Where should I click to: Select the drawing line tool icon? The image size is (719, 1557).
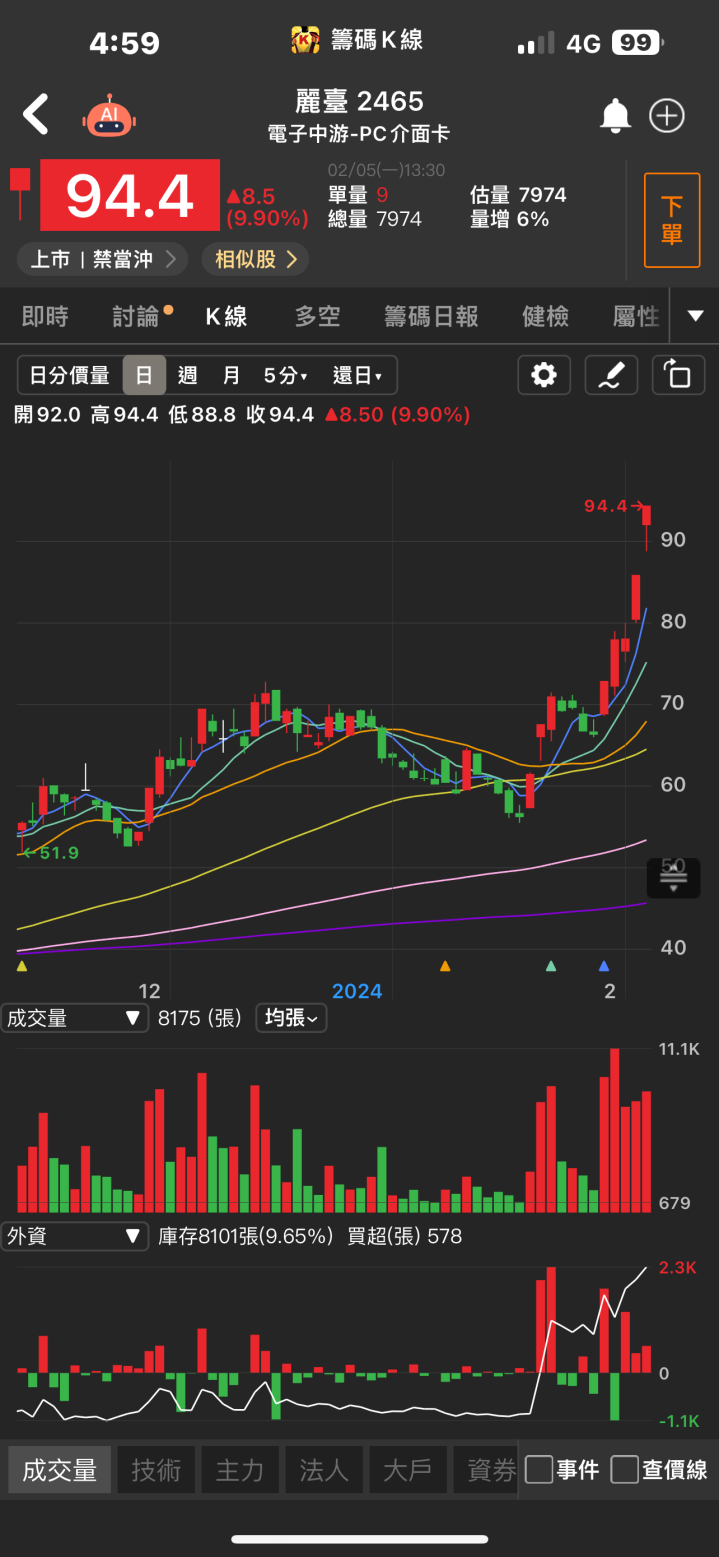click(x=611, y=375)
